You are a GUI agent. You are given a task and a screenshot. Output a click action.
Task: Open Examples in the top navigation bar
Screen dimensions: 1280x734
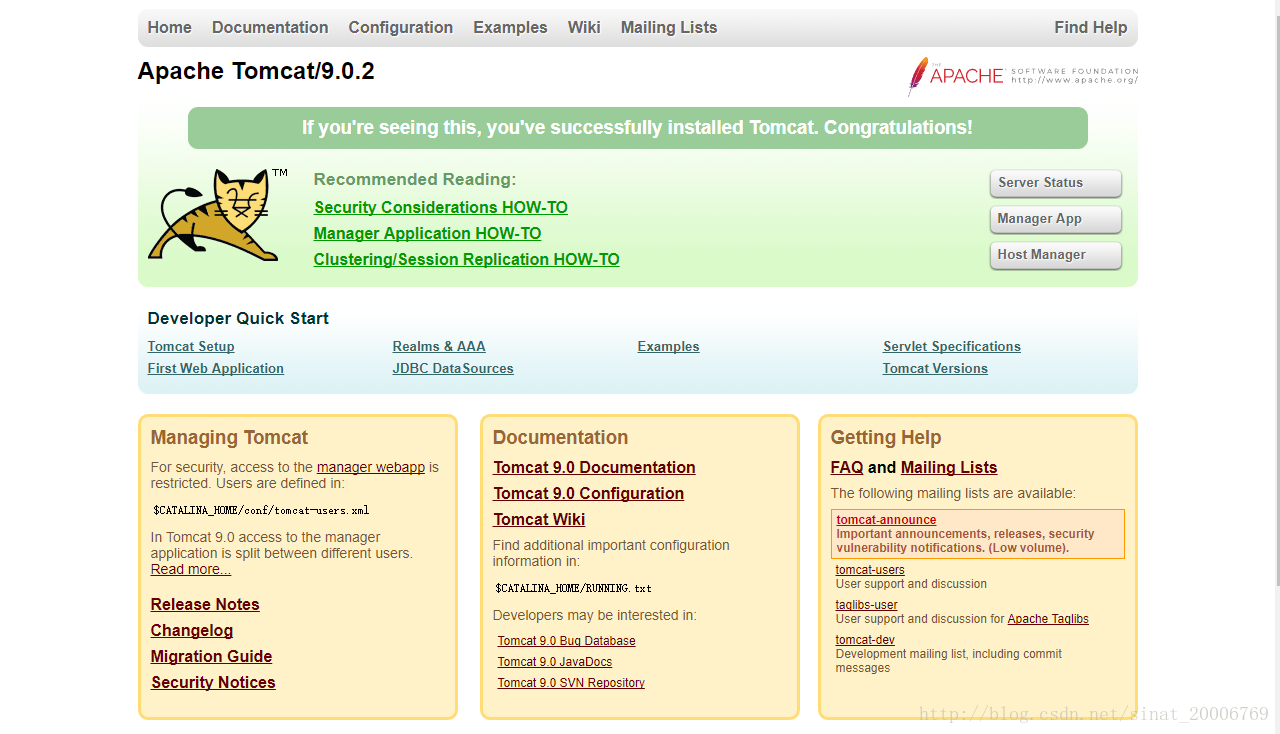pos(510,28)
